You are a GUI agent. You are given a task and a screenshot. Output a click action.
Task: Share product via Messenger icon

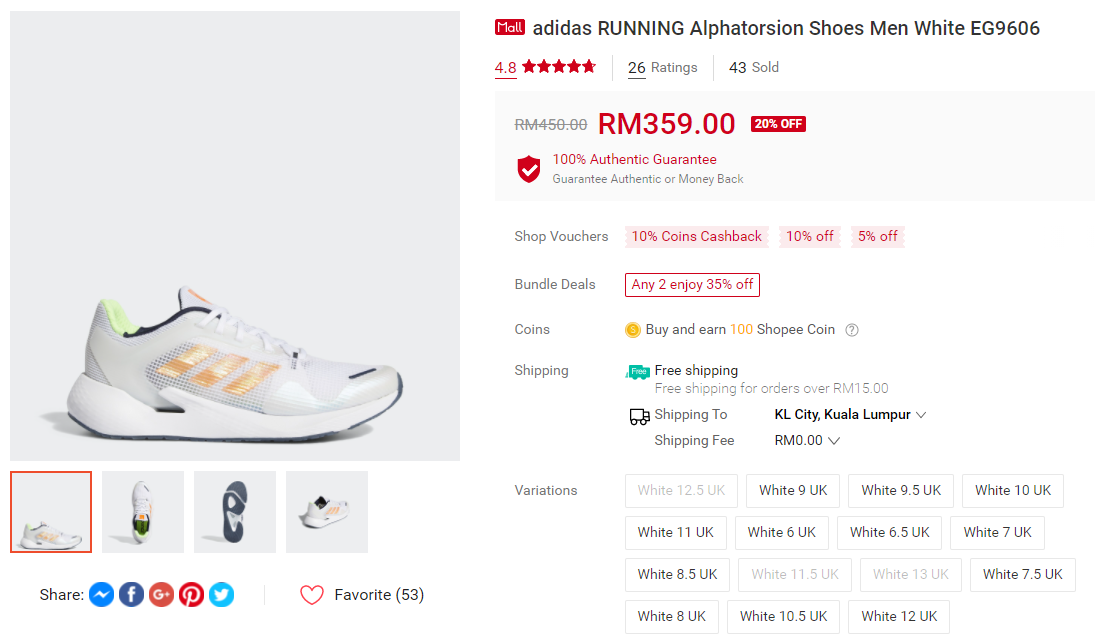tap(101, 595)
